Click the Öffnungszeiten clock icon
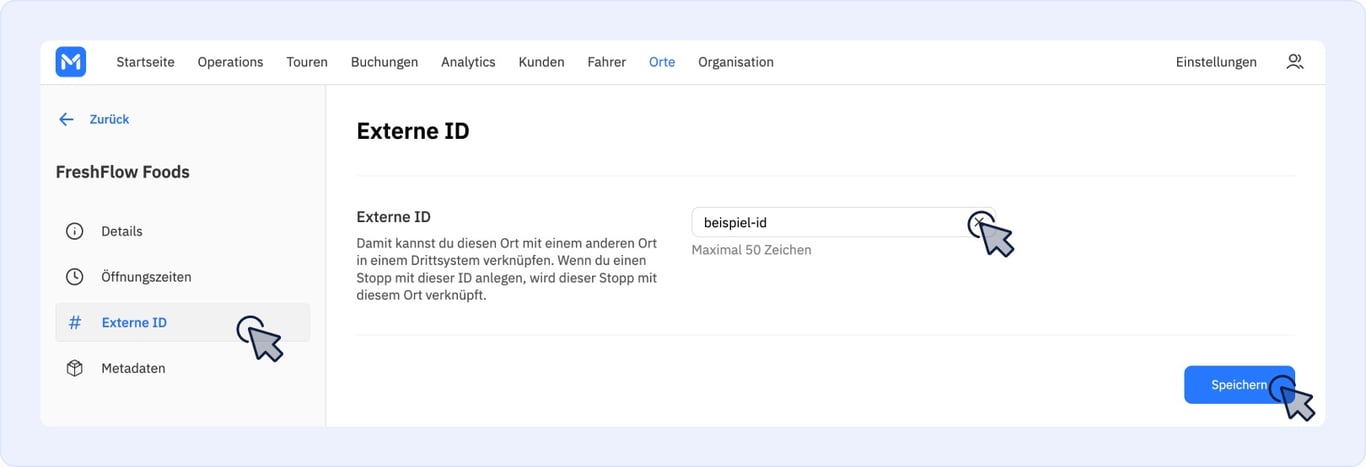 (x=74, y=277)
